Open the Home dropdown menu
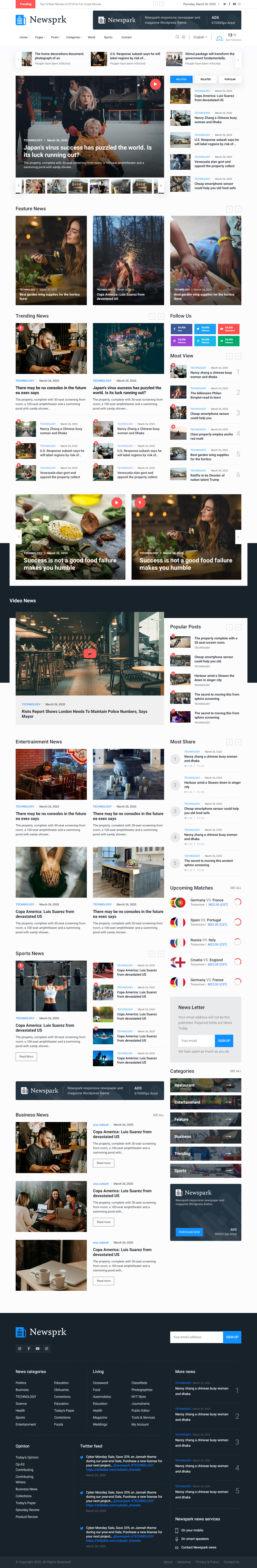257x1568 pixels. pyautogui.click(x=24, y=37)
